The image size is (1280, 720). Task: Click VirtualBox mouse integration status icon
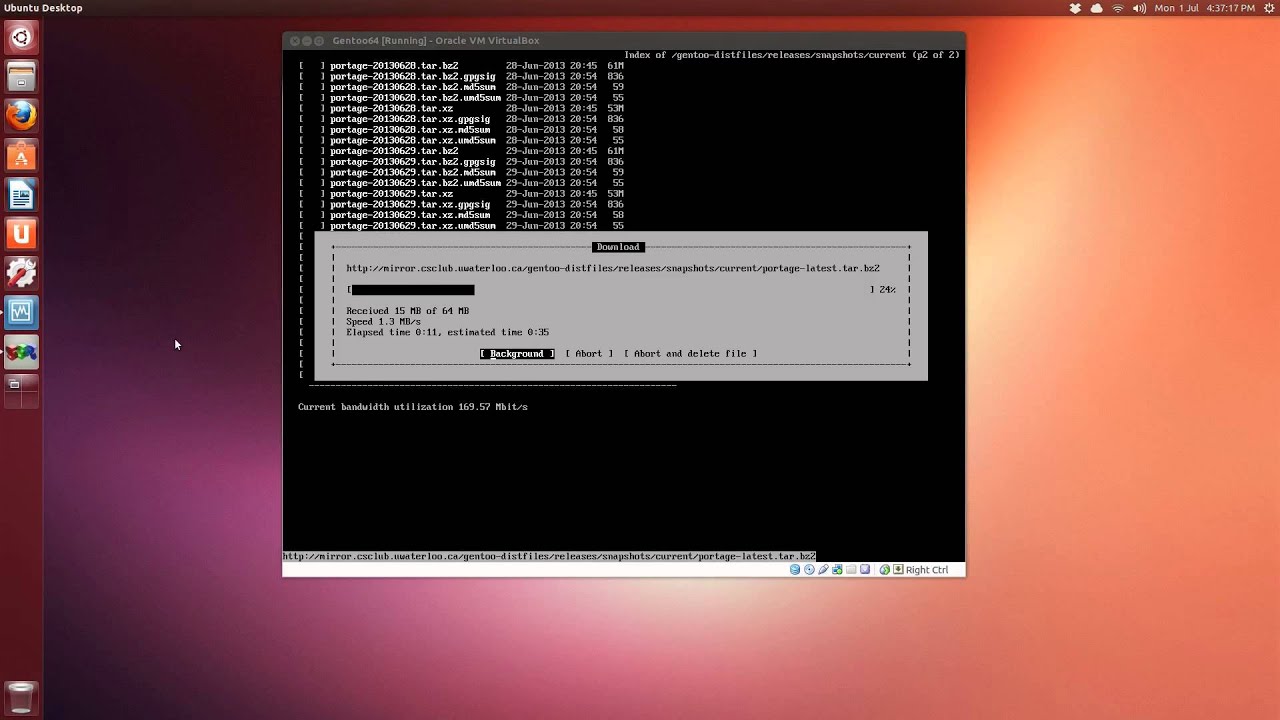point(885,569)
